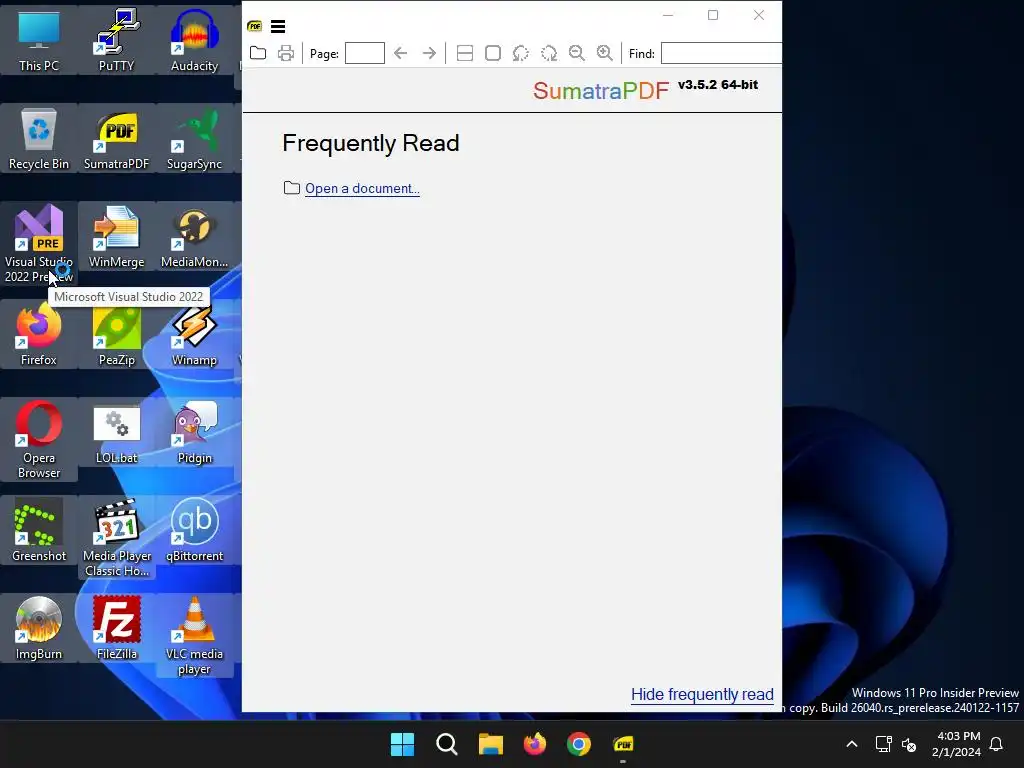Select Opera Browser desktop shortcut
The height and width of the screenshot is (768, 1024).
click(39, 439)
